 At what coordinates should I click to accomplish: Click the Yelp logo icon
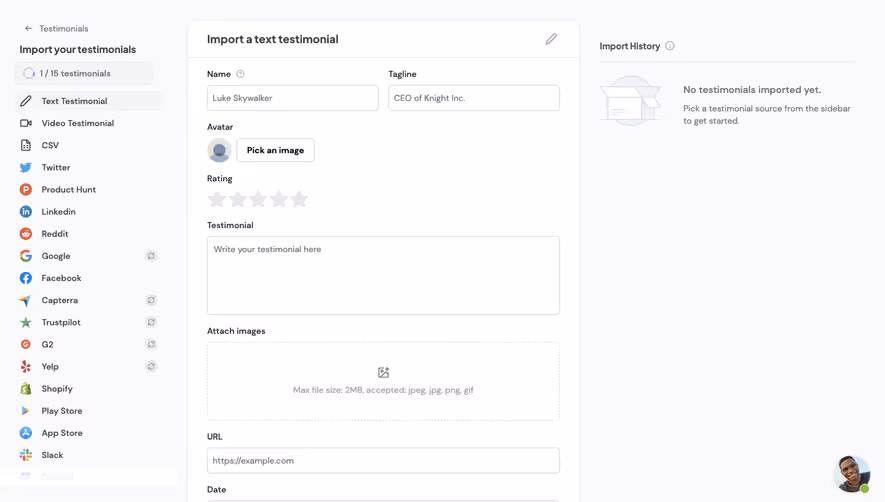26,366
